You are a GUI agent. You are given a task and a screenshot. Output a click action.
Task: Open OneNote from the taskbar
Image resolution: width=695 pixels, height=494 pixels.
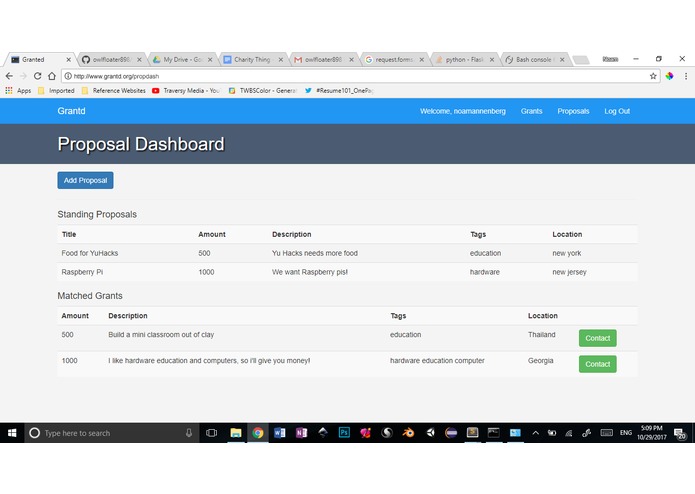(x=301, y=433)
